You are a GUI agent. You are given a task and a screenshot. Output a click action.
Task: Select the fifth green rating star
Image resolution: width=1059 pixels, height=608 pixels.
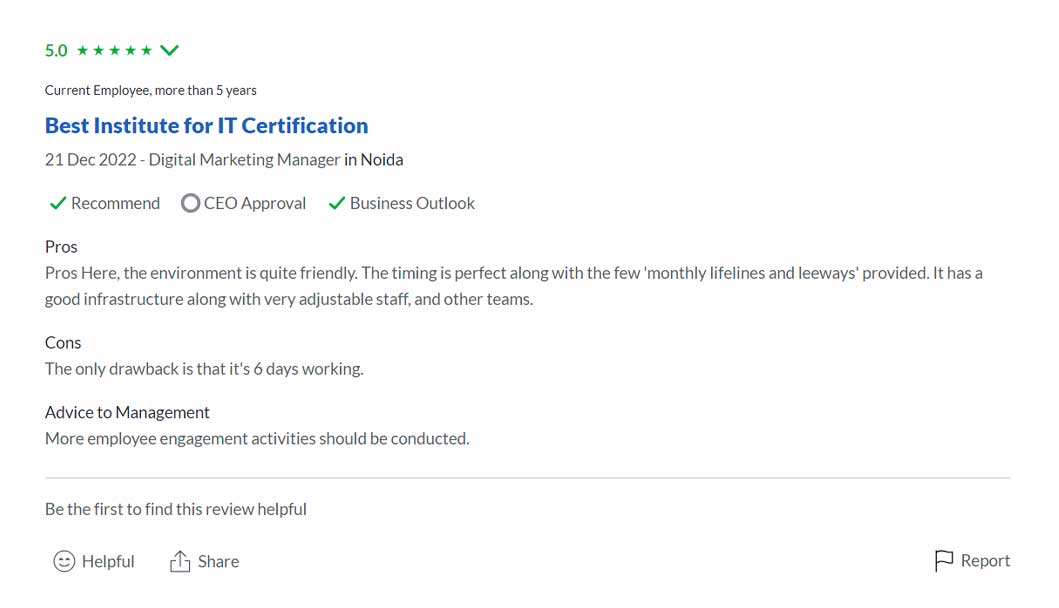tap(146, 50)
